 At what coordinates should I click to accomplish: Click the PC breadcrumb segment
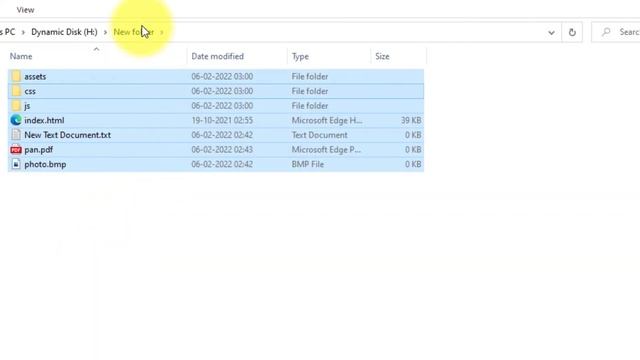pos(8,32)
